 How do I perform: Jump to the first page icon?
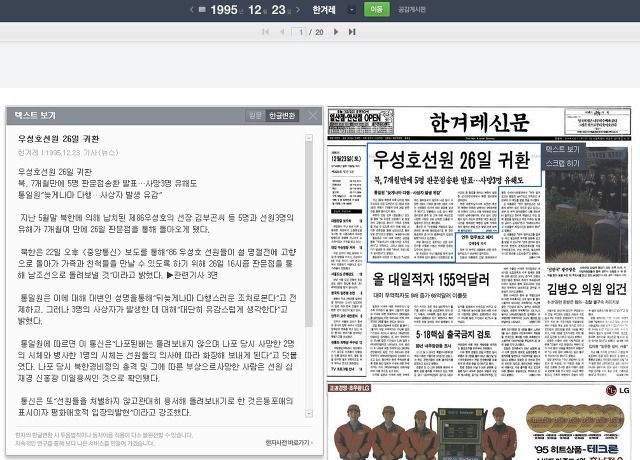point(266,32)
